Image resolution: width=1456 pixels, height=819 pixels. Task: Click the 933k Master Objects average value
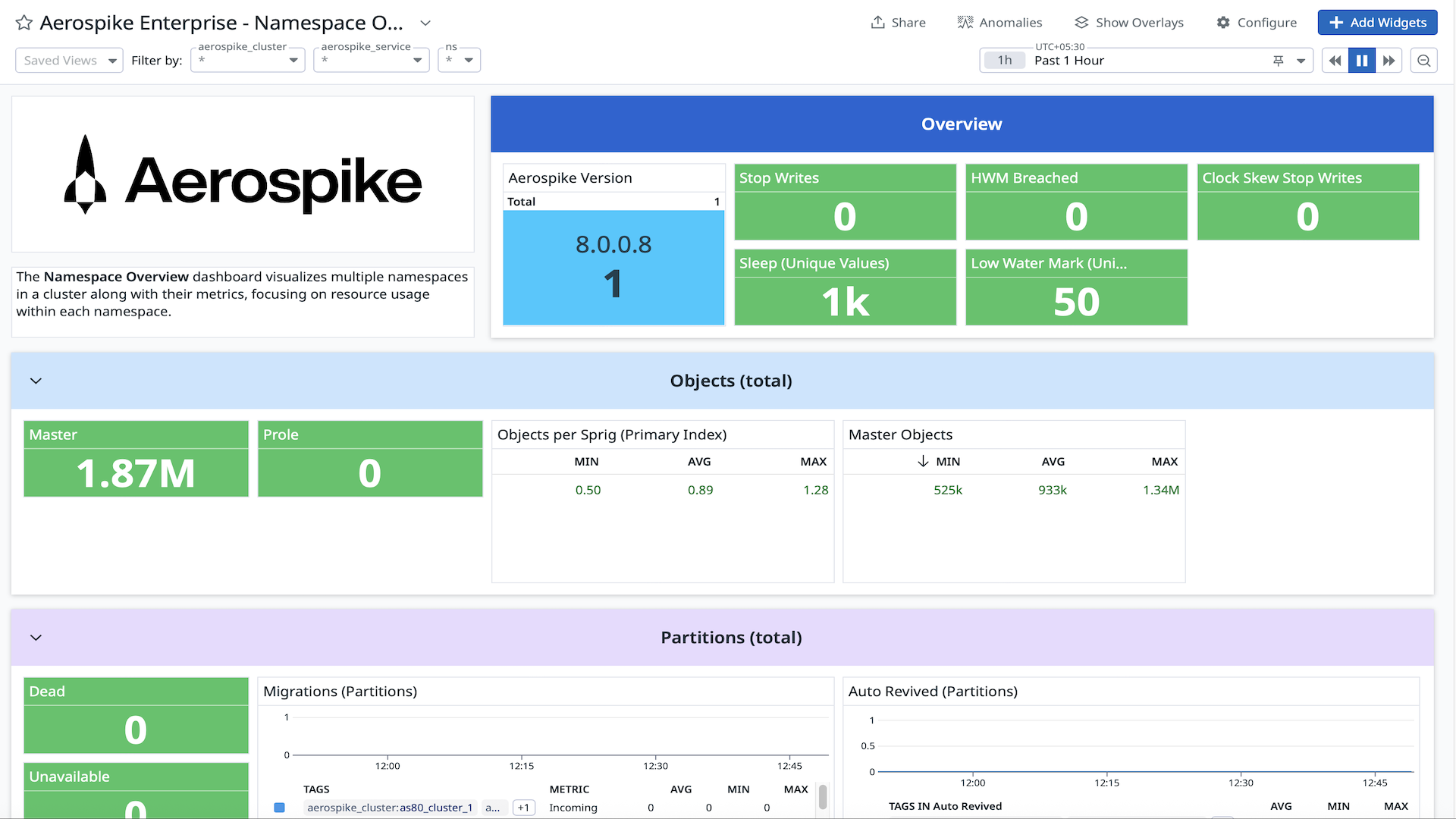tap(1053, 491)
